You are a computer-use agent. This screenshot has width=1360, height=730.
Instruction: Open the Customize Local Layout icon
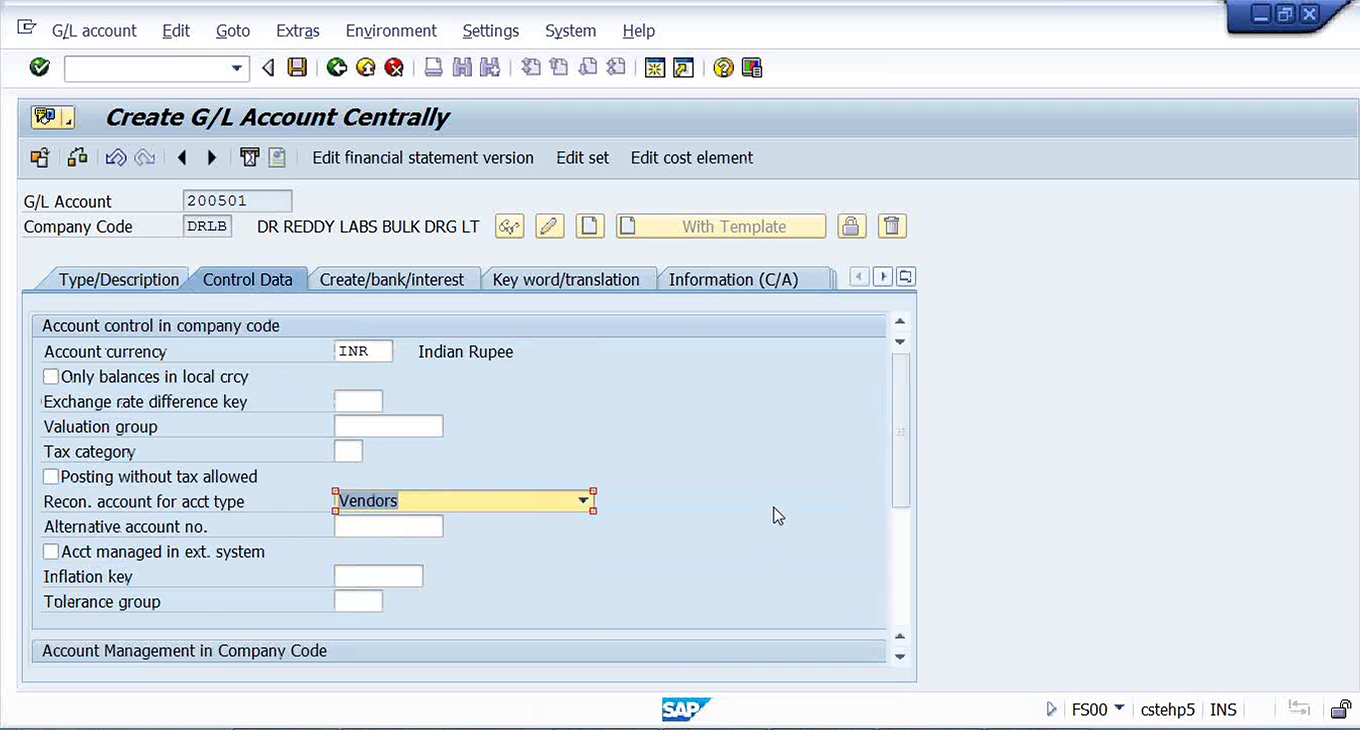pyautogui.click(x=752, y=68)
